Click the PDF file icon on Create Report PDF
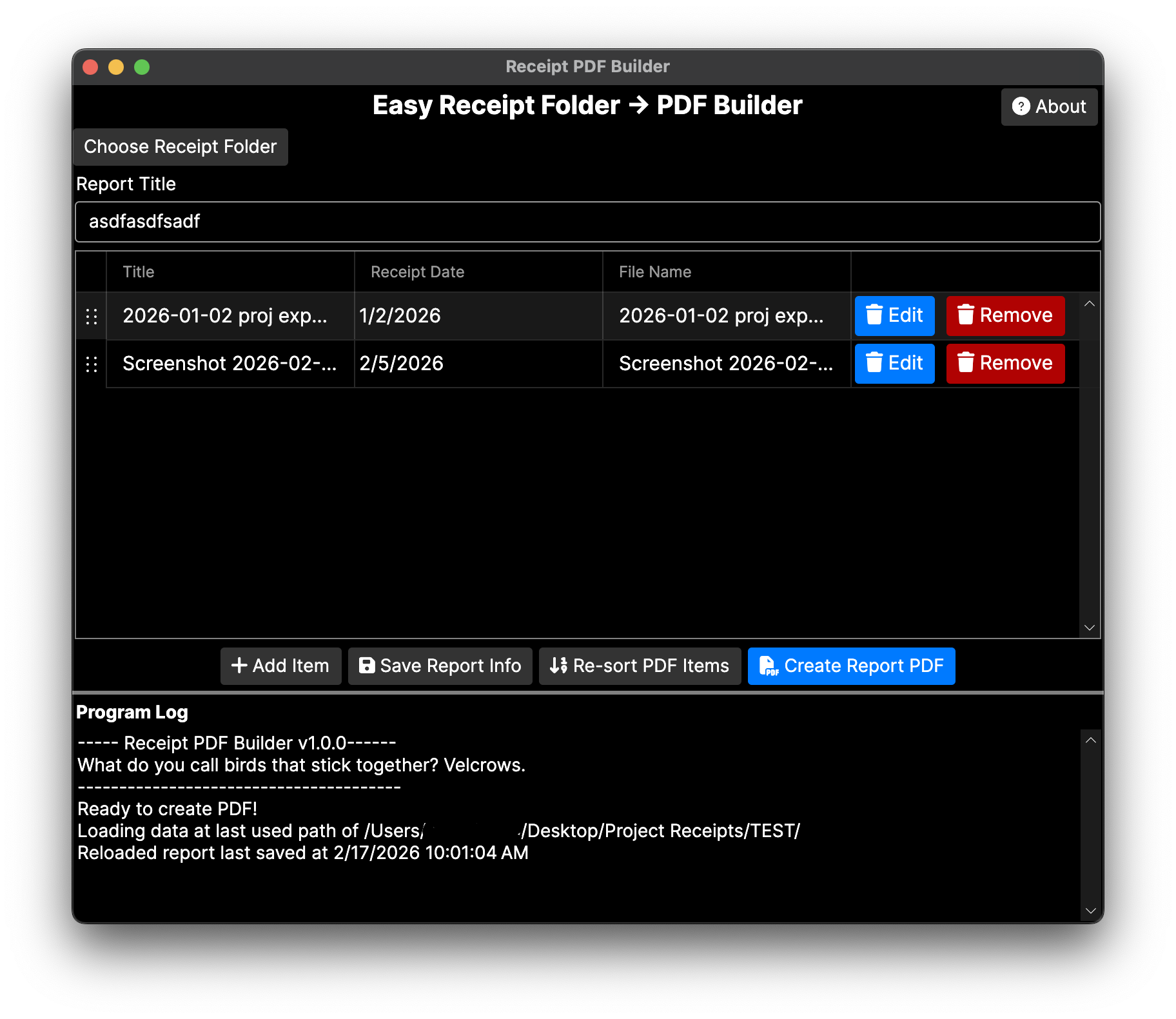Screen dimensions: 1176x1019 pyautogui.click(x=769, y=666)
